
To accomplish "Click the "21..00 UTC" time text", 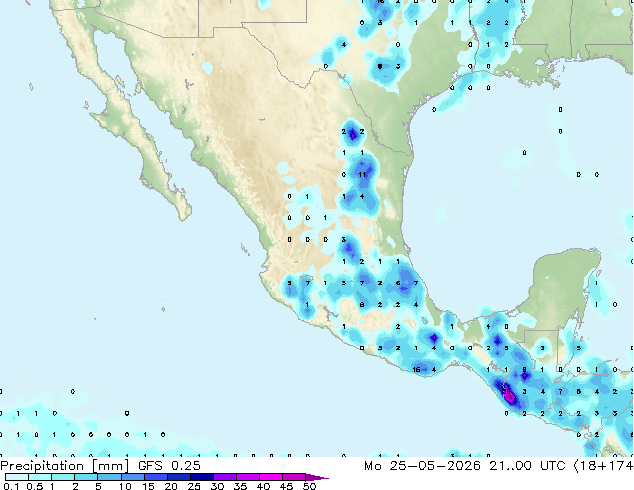I will (527, 466).
